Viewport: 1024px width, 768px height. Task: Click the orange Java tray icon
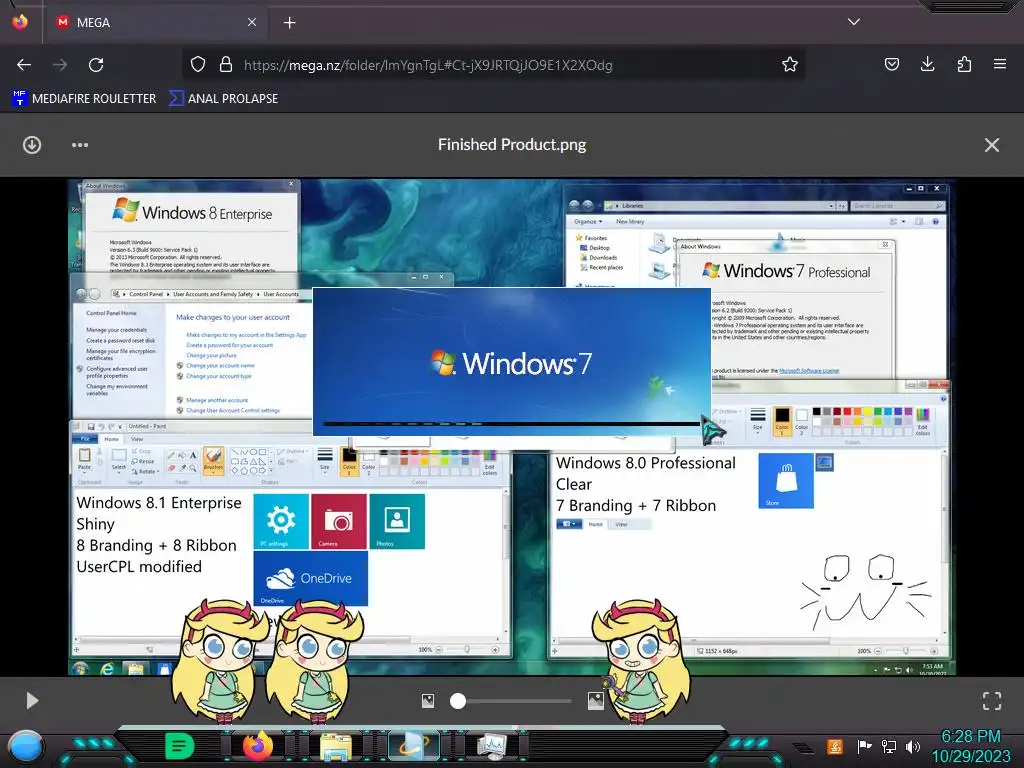tap(835, 746)
